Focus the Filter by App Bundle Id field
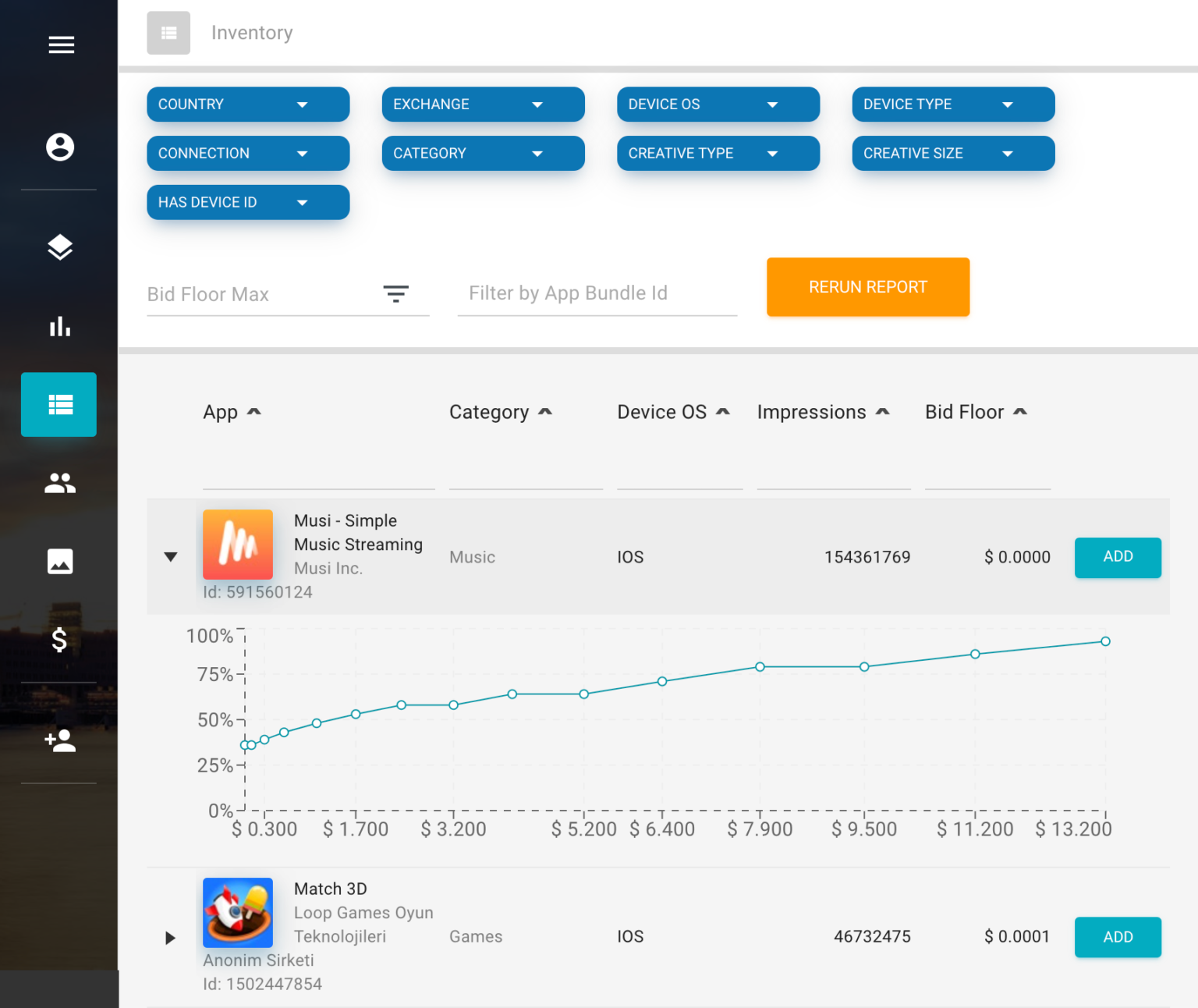The image size is (1198, 1008). coord(597,293)
